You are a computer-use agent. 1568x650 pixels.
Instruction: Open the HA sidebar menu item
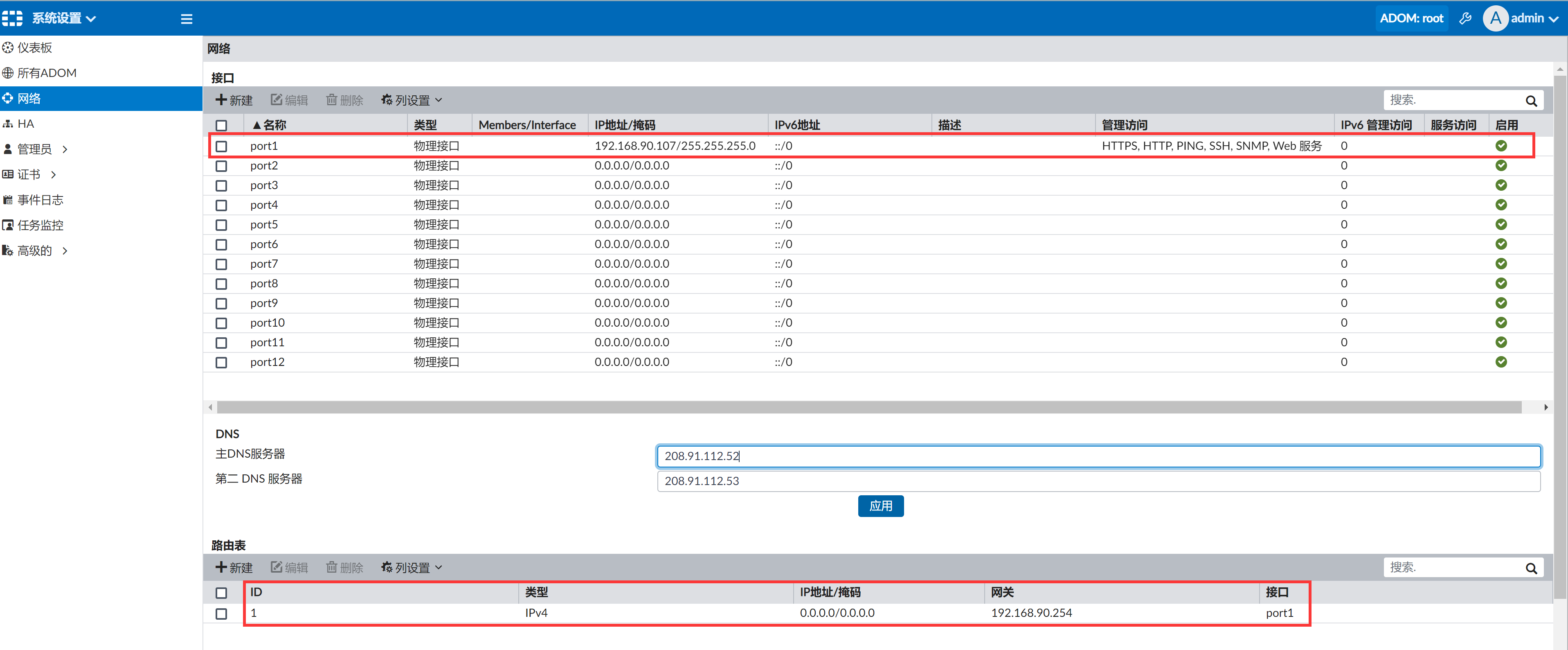25,124
